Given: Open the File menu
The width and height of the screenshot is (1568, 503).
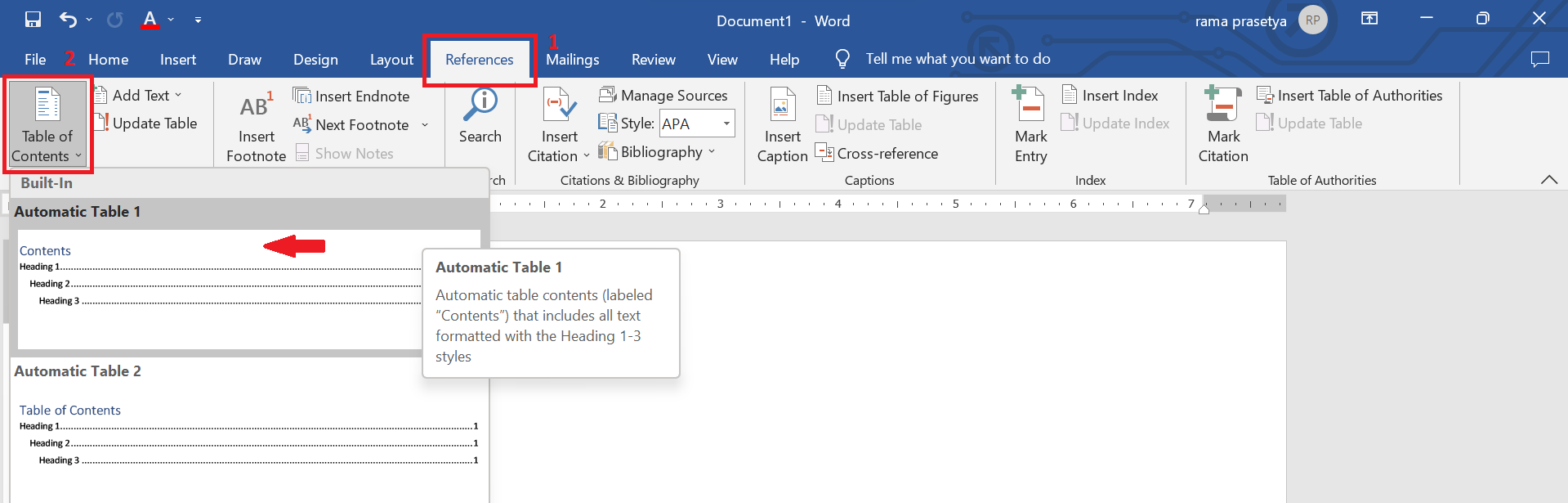Looking at the screenshot, I should click(x=35, y=60).
